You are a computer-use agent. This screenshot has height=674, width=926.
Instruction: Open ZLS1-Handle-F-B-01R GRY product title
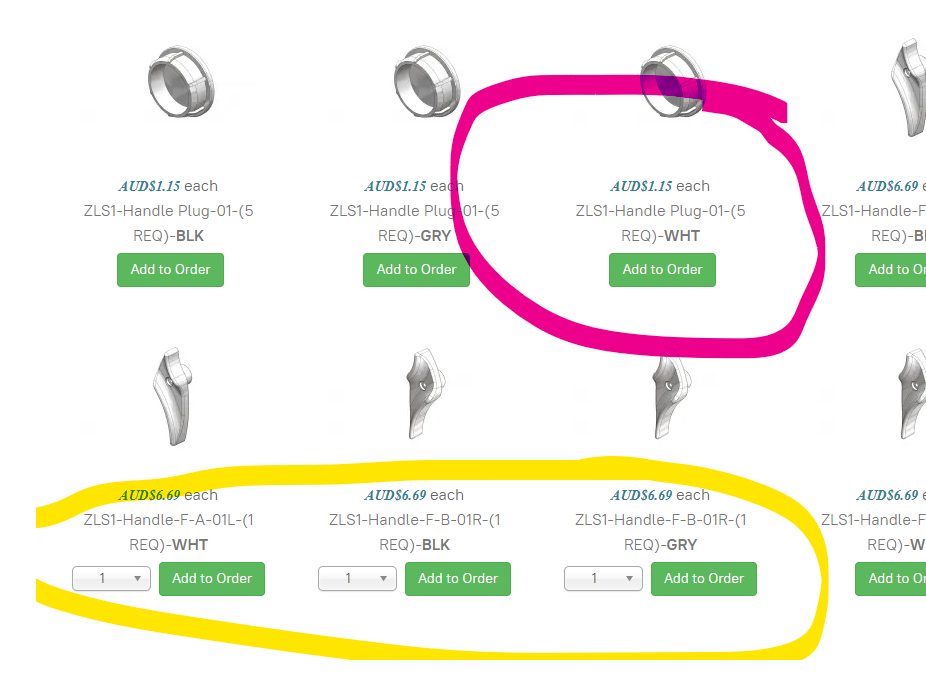[x=661, y=532]
